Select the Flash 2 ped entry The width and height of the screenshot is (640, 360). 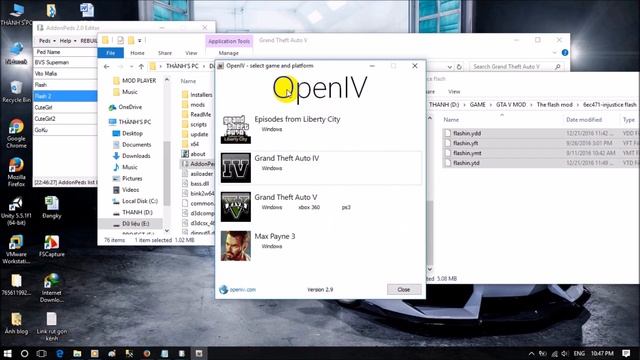click(x=65, y=96)
